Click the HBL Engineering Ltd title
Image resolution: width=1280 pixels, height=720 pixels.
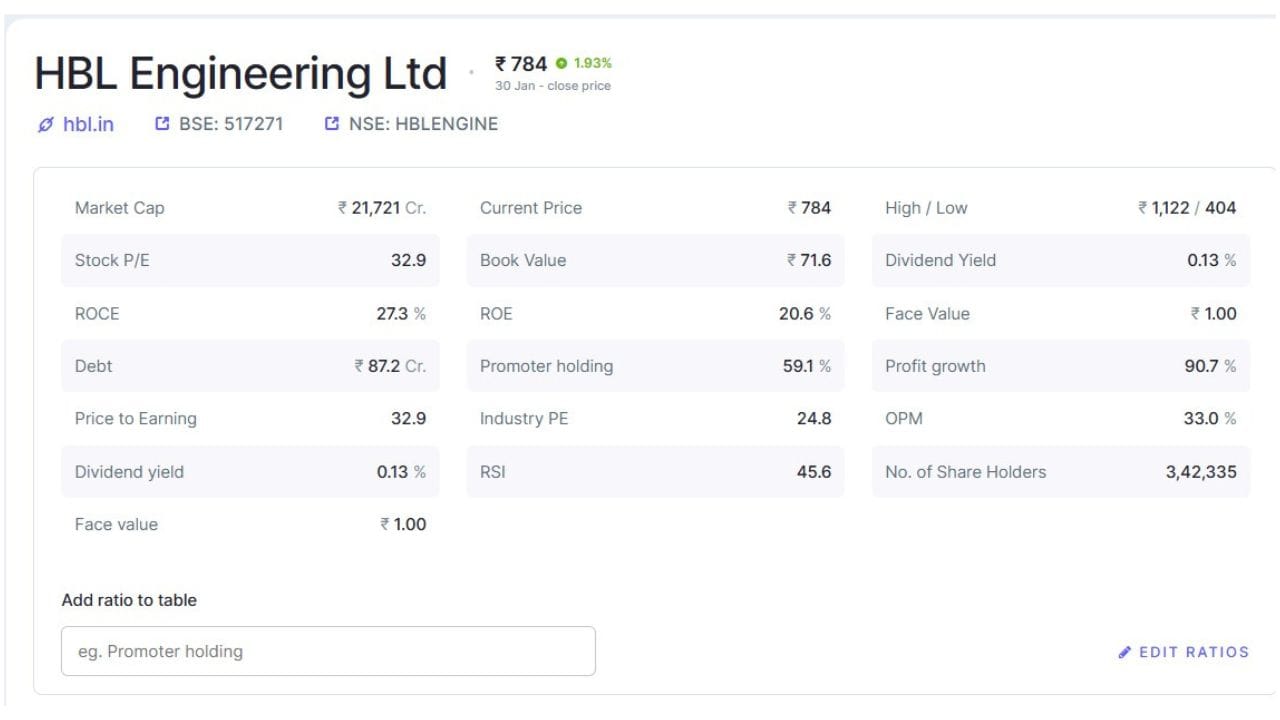coord(240,72)
